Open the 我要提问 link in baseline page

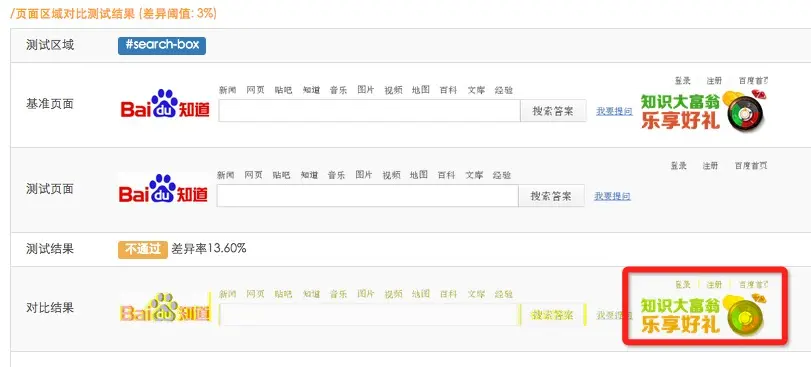coord(614,111)
